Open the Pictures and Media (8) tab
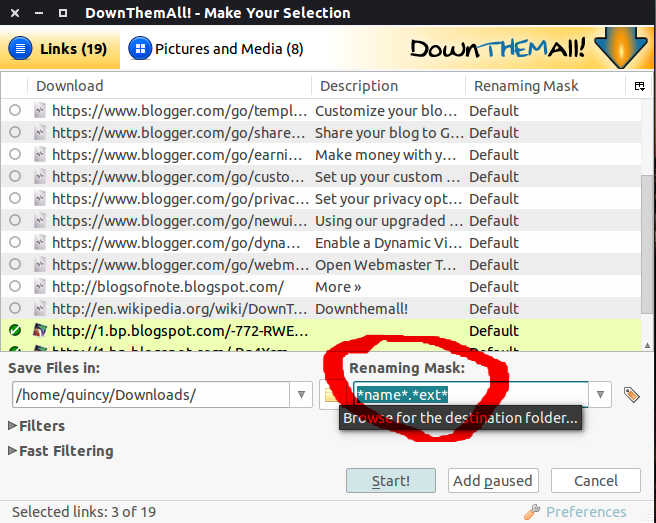 (x=215, y=49)
